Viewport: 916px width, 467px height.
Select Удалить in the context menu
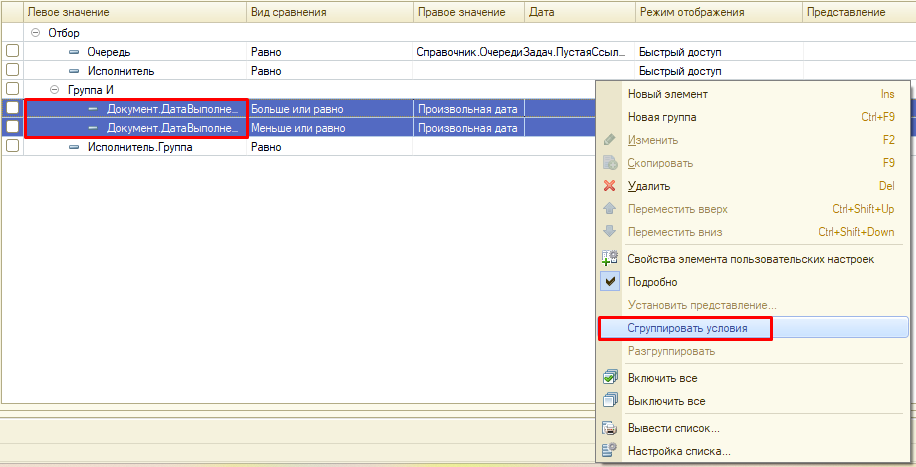click(754, 186)
